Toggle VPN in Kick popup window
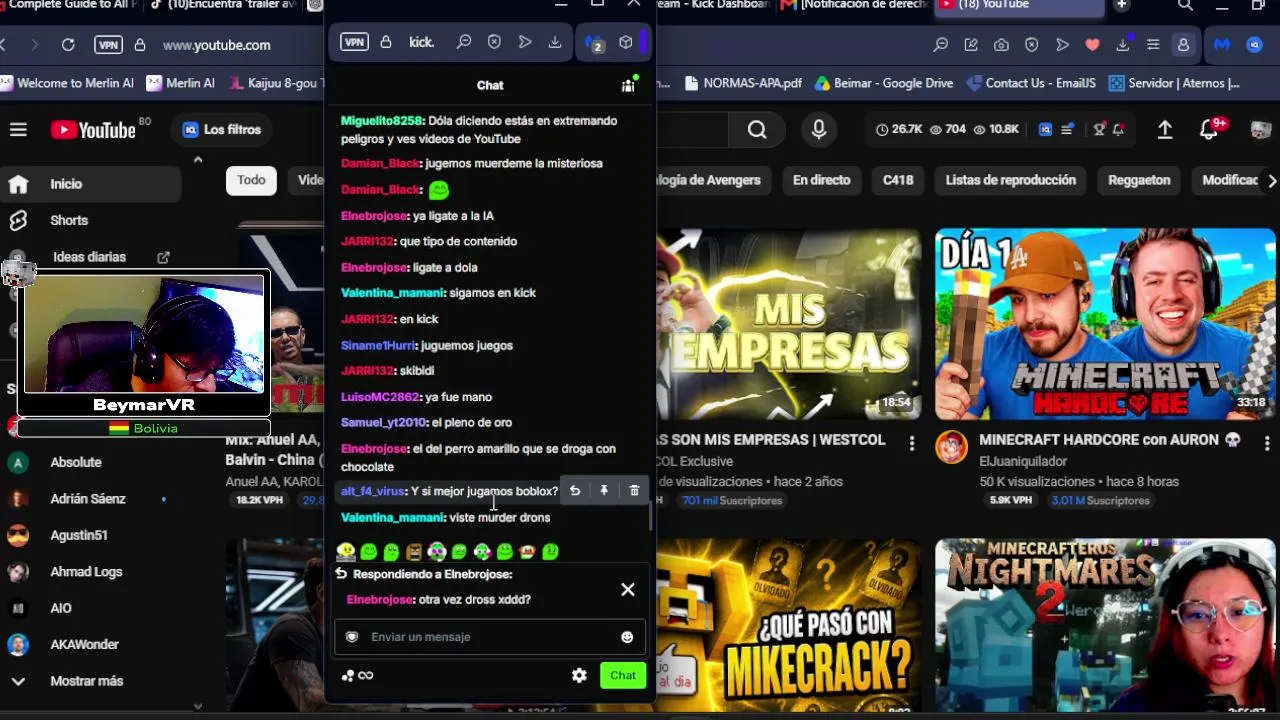The image size is (1280, 720). 354,42
